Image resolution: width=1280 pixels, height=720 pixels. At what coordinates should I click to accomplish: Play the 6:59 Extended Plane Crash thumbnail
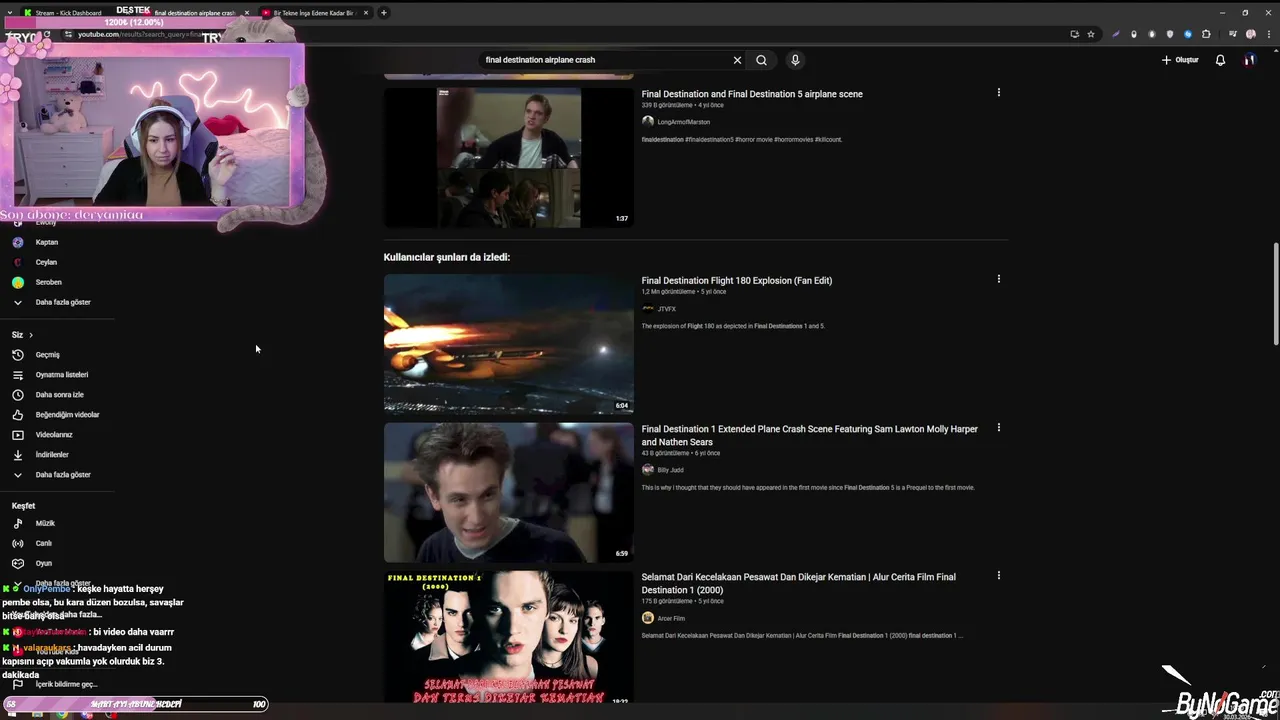508,492
